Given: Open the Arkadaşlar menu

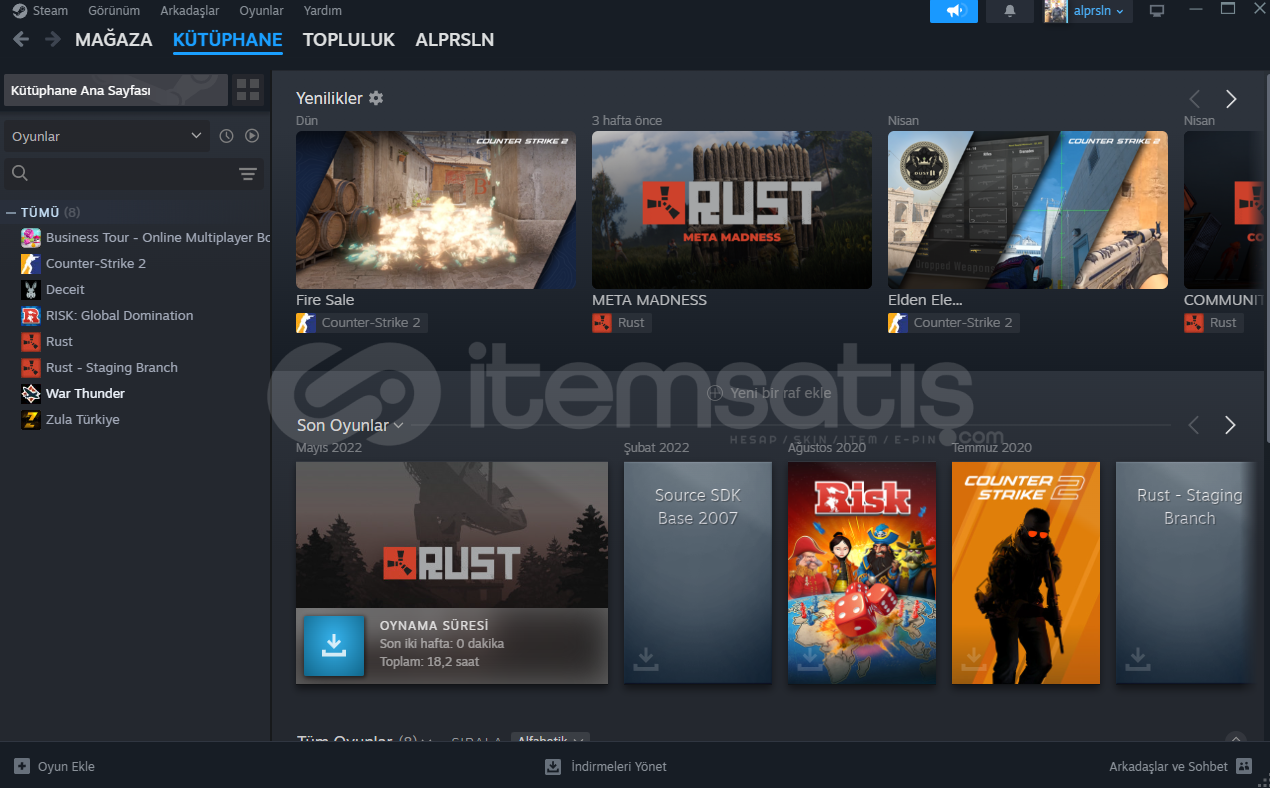Looking at the screenshot, I should (189, 11).
